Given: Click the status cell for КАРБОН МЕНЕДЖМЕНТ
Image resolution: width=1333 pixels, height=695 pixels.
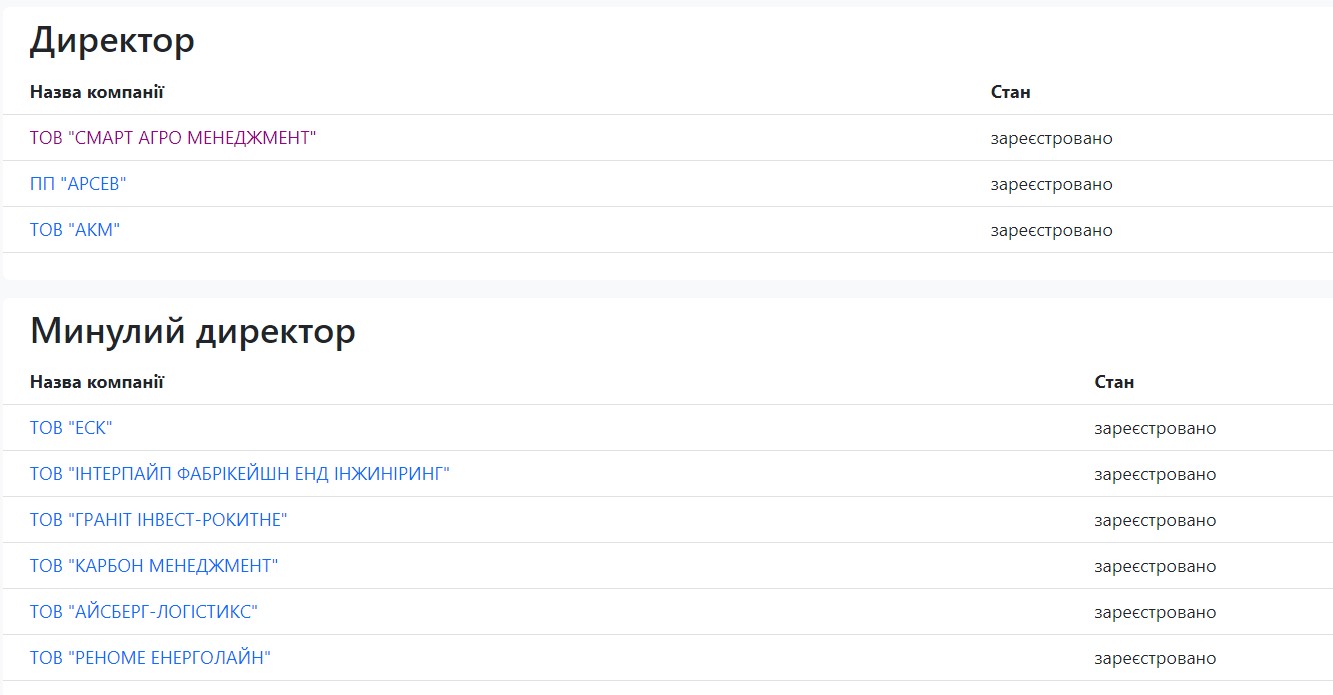Looking at the screenshot, I should [1155, 566].
